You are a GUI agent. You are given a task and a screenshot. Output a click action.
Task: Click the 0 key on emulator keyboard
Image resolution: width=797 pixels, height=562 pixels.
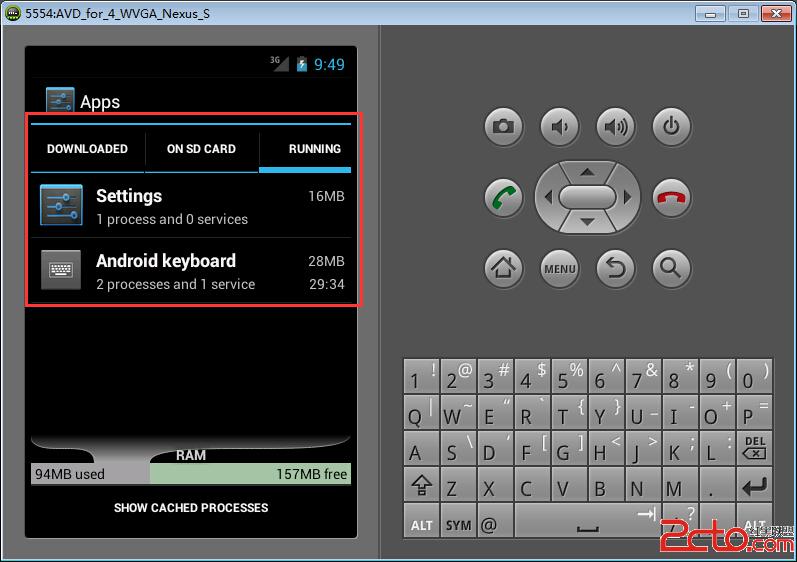tap(754, 376)
